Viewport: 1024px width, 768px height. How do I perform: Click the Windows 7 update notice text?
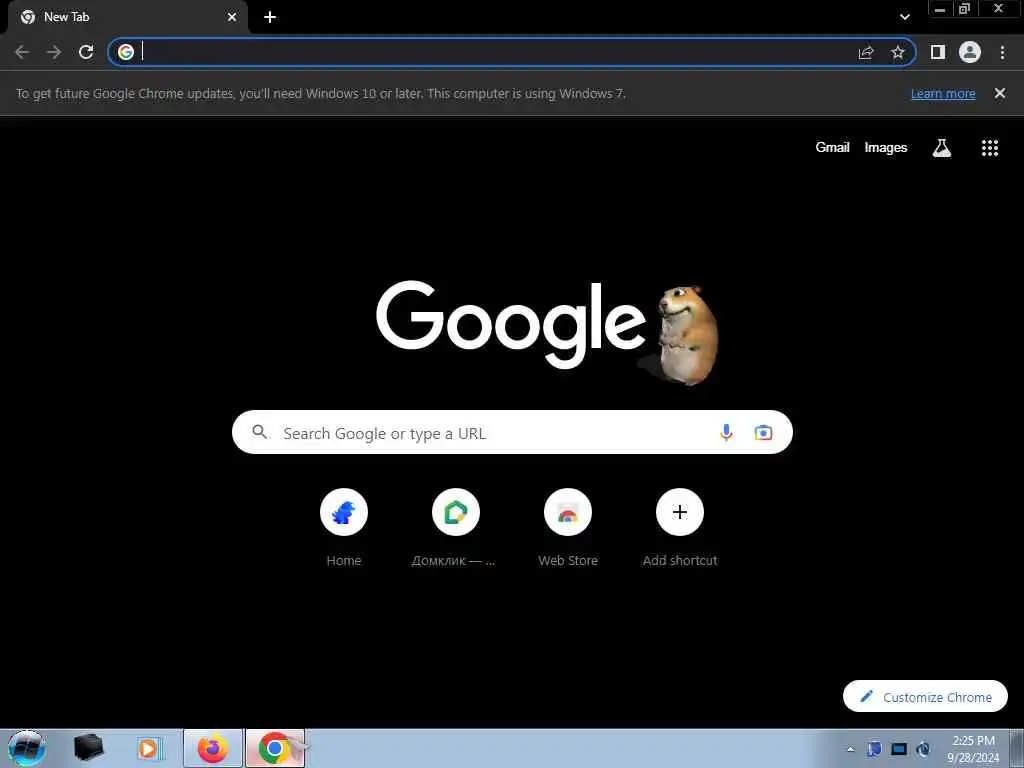[x=321, y=93]
